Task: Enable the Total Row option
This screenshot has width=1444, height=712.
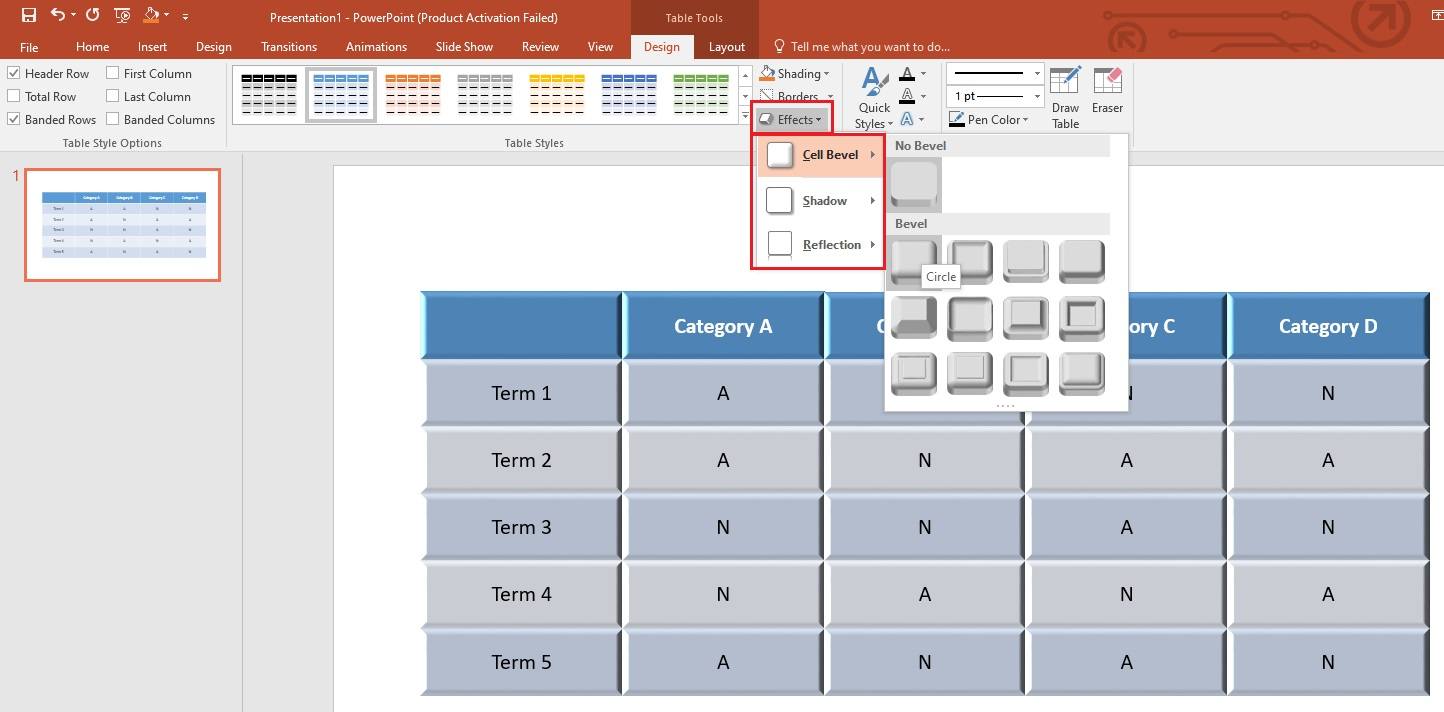Action: coord(13,96)
